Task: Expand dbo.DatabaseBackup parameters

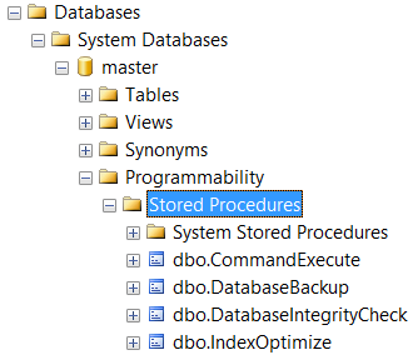Action: tap(133, 288)
